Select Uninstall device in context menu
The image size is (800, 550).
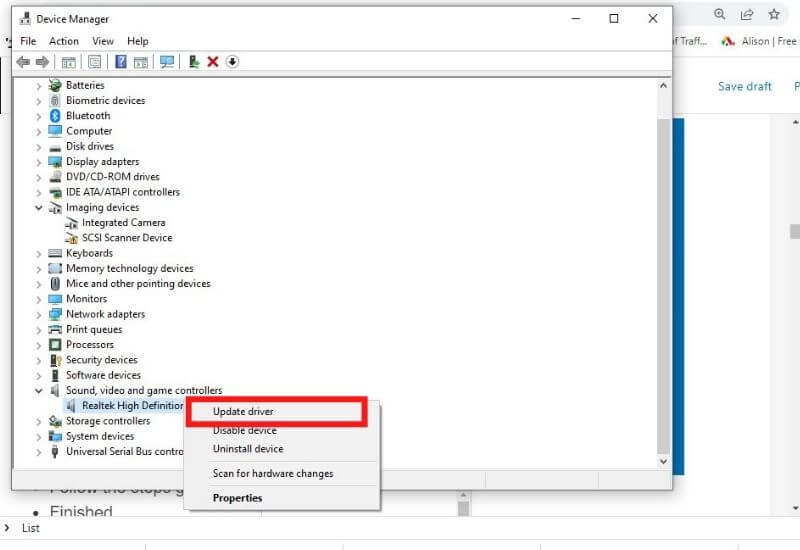click(x=248, y=449)
